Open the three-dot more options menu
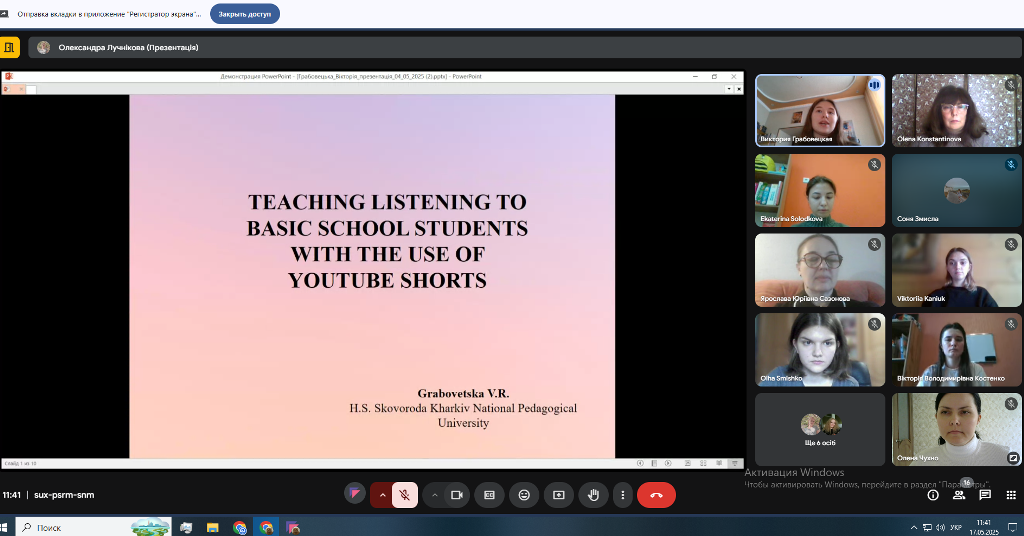Screen dimensions: 1024x536 click(x=622, y=495)
